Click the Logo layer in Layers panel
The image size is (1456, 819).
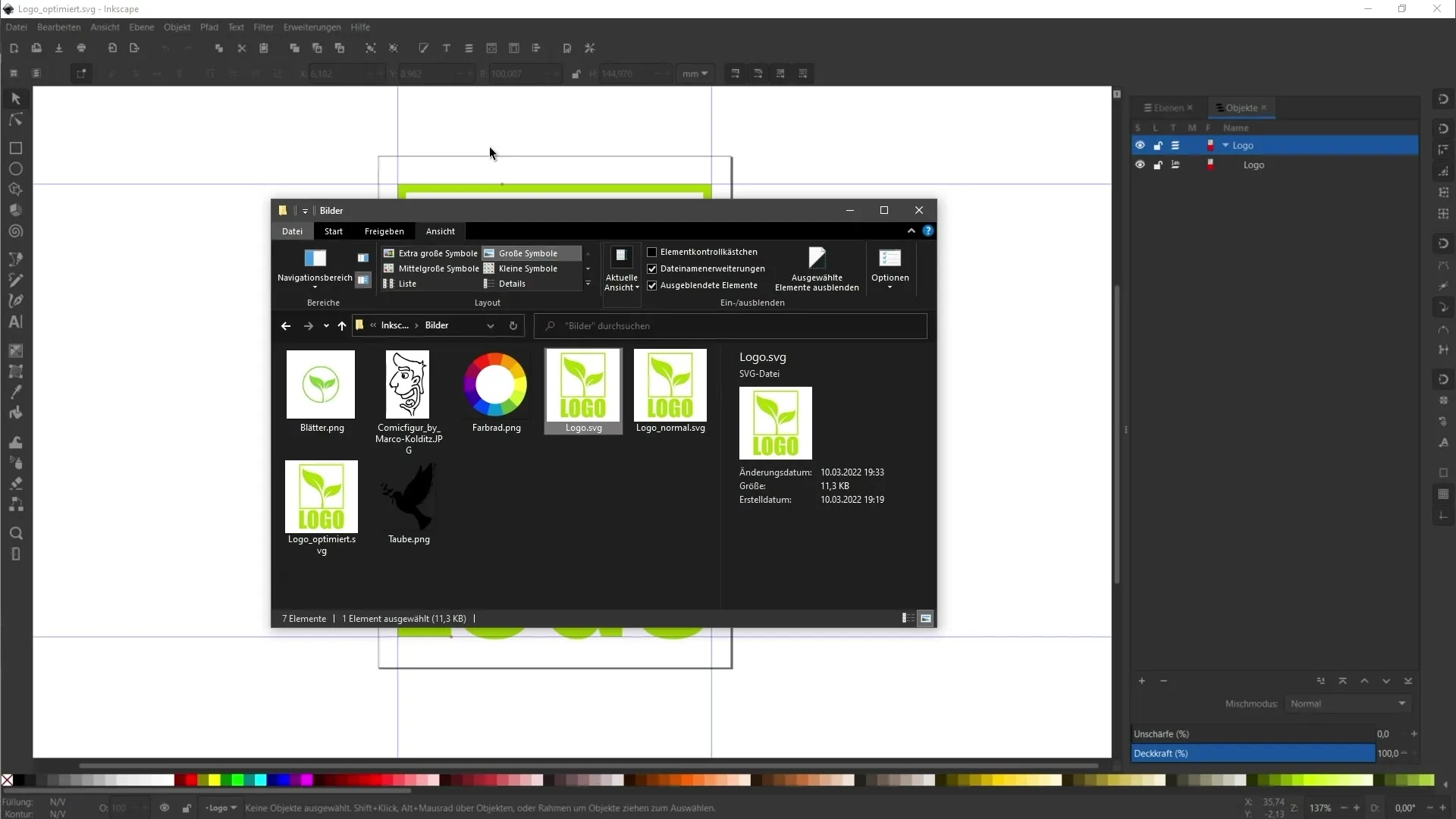(1244, 145)
